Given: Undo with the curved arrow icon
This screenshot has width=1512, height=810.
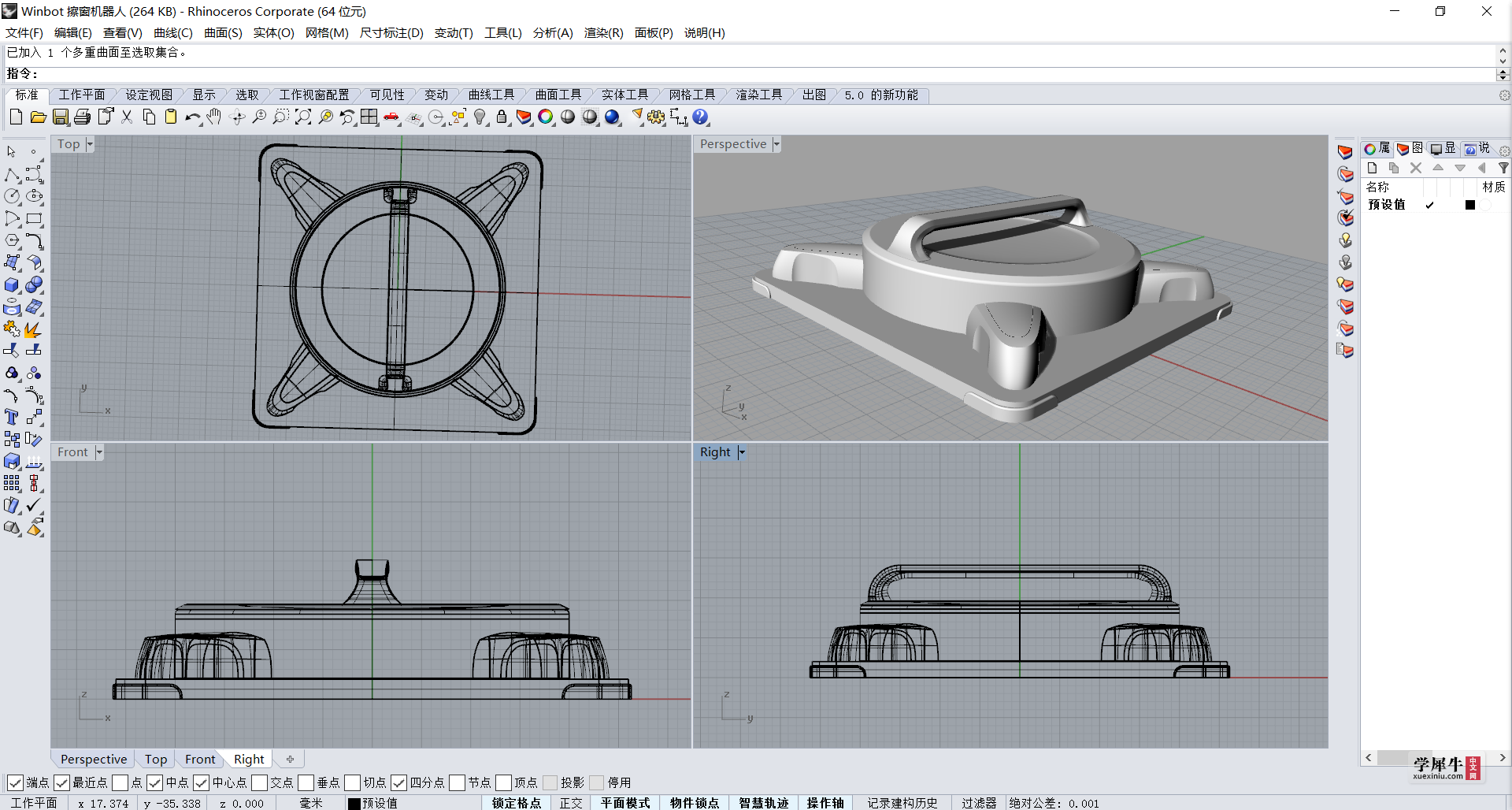Looking at the screenshot, I should [x=193, y=117].
